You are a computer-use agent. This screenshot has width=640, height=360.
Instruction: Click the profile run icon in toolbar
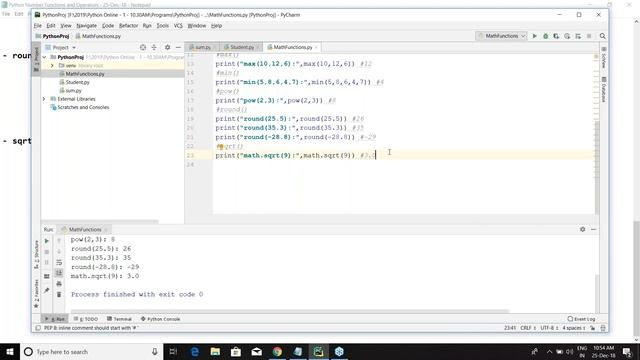pyautogui.click(x=567, y=36)
